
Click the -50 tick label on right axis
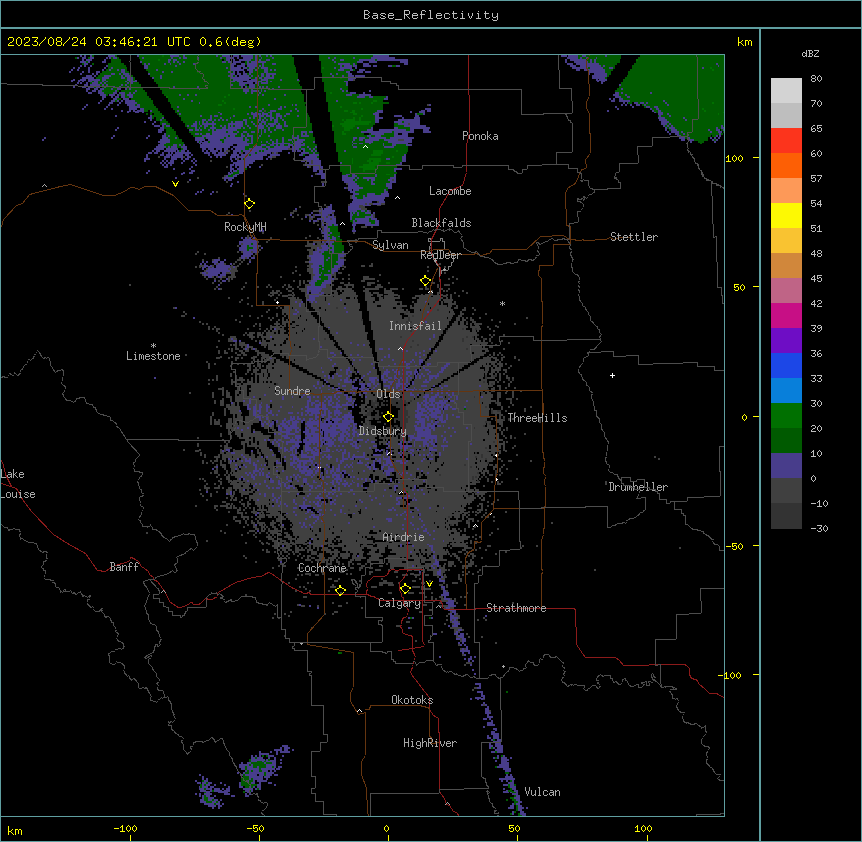pos(734,546)
